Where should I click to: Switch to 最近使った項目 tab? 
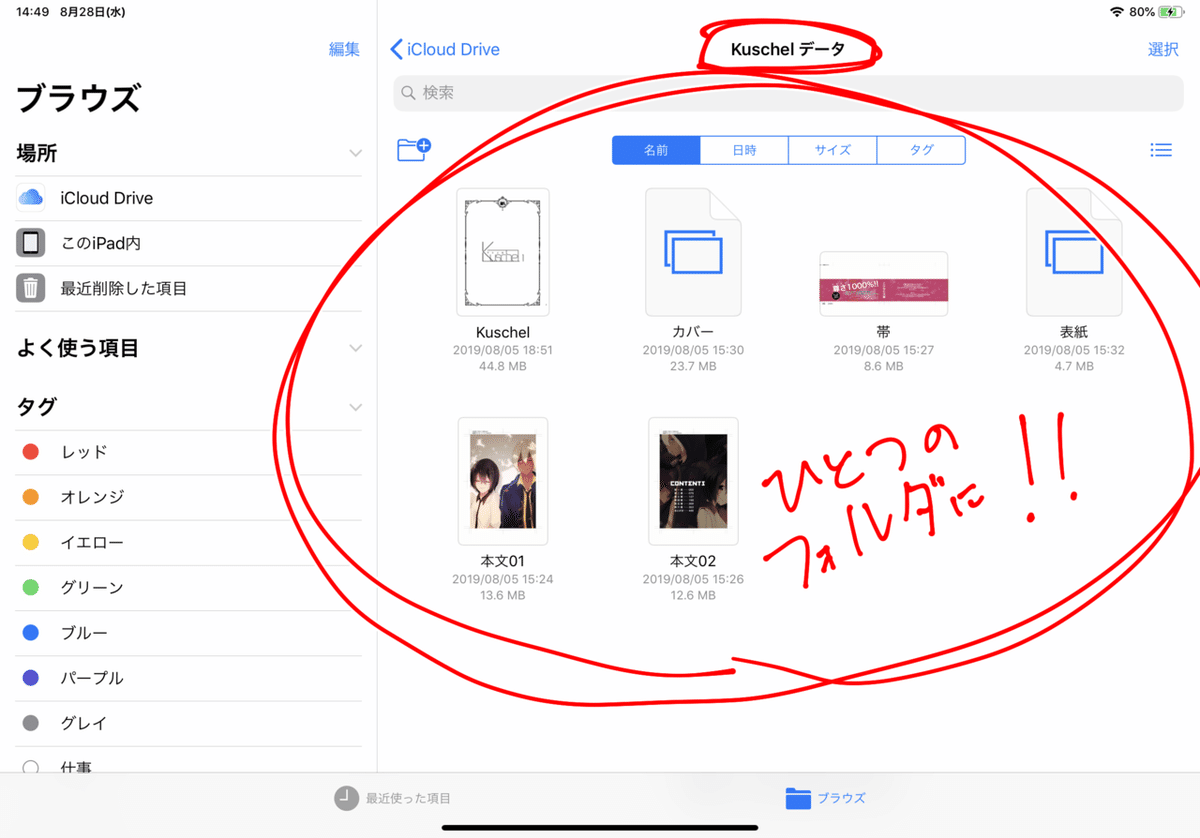click(x=393, y=798)
